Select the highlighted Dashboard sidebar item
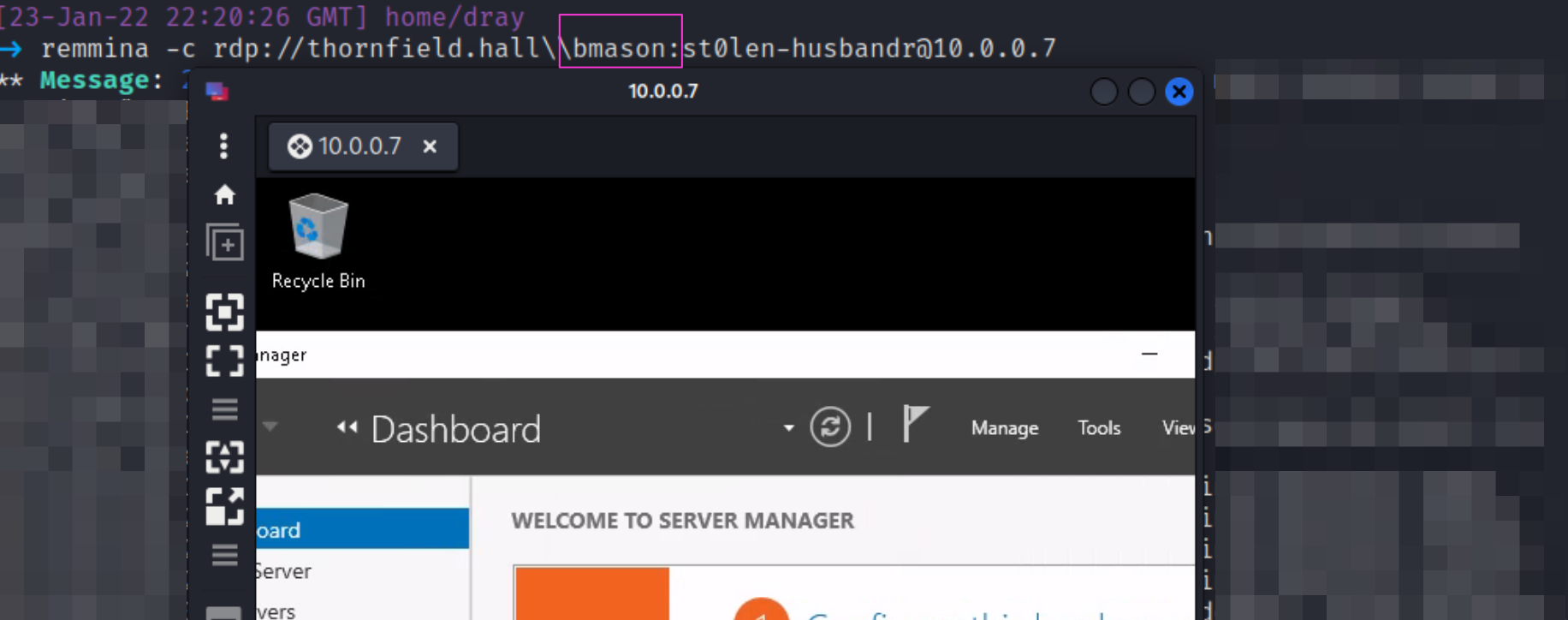The image size is (1568, 620). pos(362,529)
